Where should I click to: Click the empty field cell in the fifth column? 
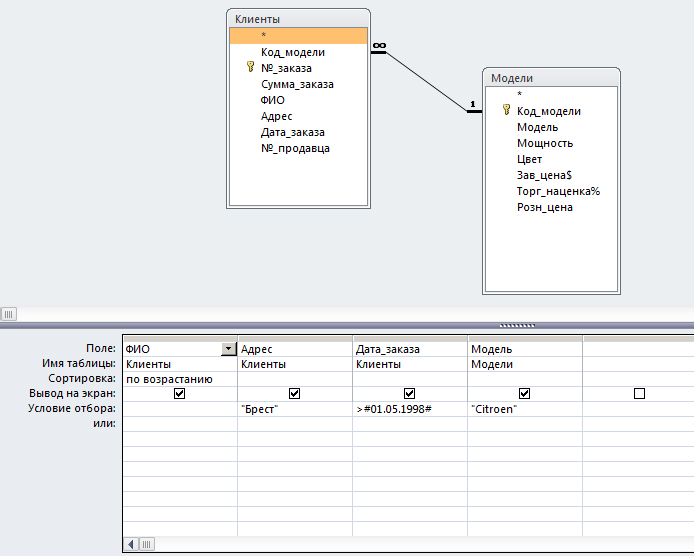[x=638, y=349]
